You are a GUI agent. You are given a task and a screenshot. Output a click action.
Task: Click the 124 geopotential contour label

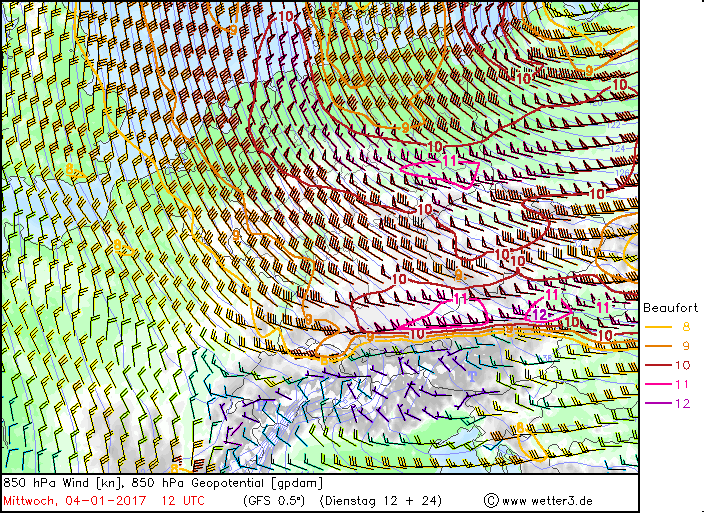[x=618, y=149]
